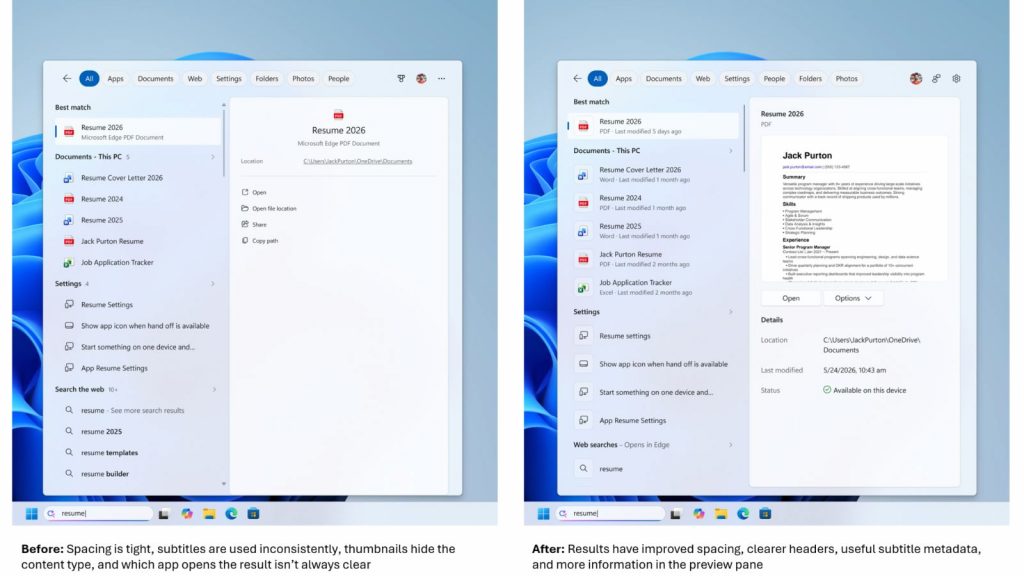Open the ellipsis more-options menu in Before panel
The height and width of the screenshot is (576, 1024).
[441, 78]
